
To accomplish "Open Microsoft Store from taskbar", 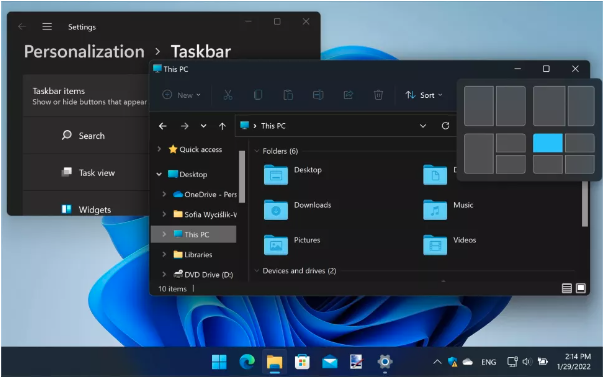I will pyautogui.click(x=302, y=362).
